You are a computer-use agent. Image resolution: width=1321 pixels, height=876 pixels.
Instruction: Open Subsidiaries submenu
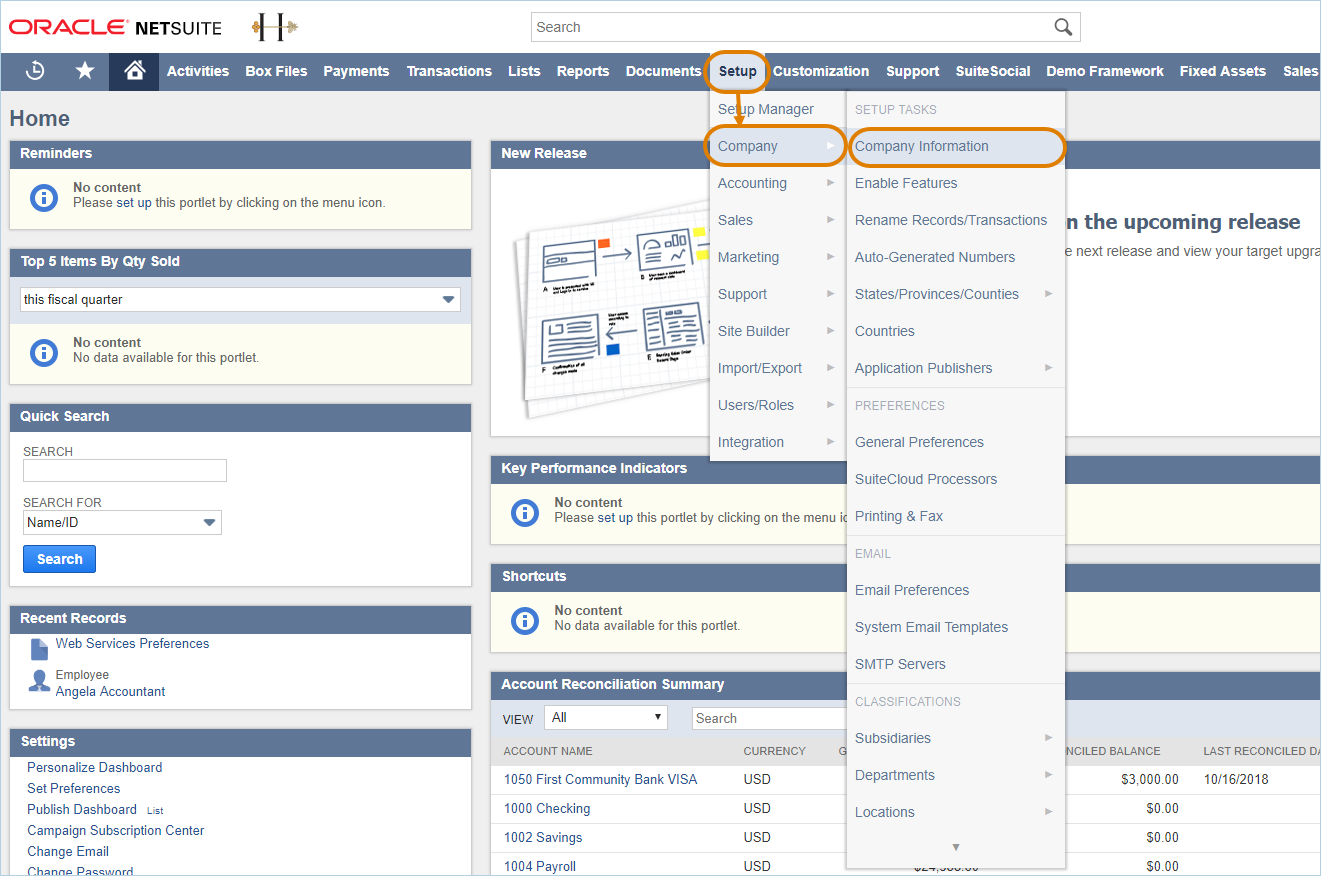pyautogui.click(x=955, y=738)
